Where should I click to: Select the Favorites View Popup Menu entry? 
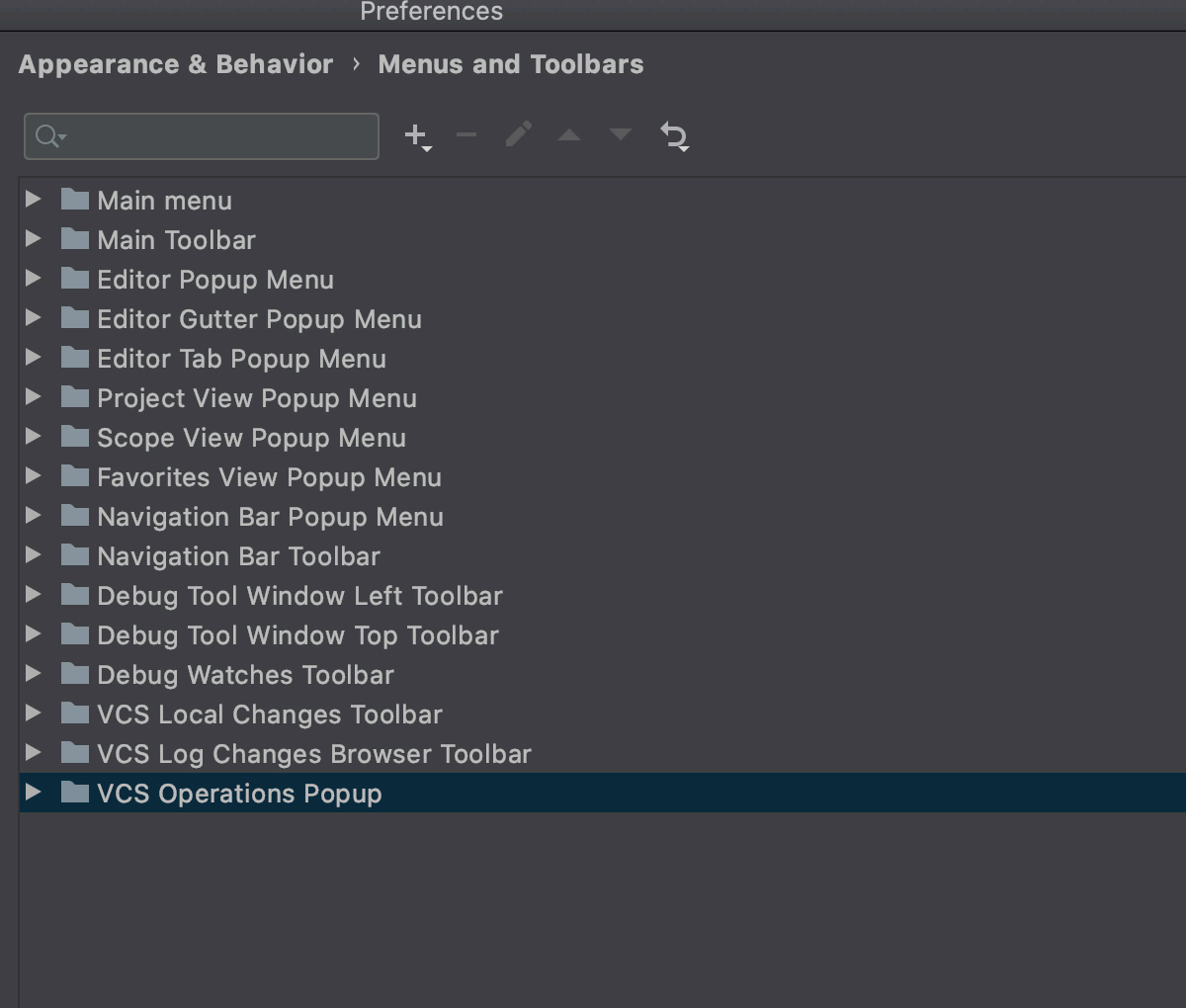click(268, 475)
